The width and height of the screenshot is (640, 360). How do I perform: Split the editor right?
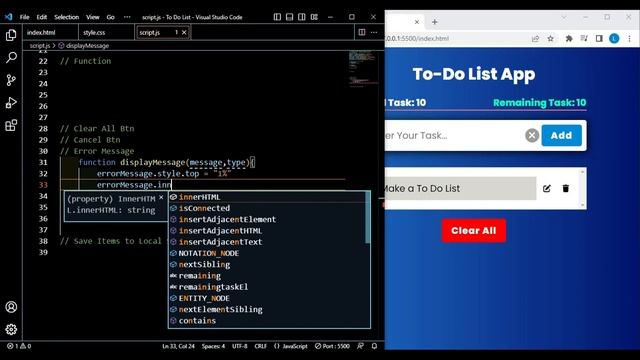click(x=362, y=32)
